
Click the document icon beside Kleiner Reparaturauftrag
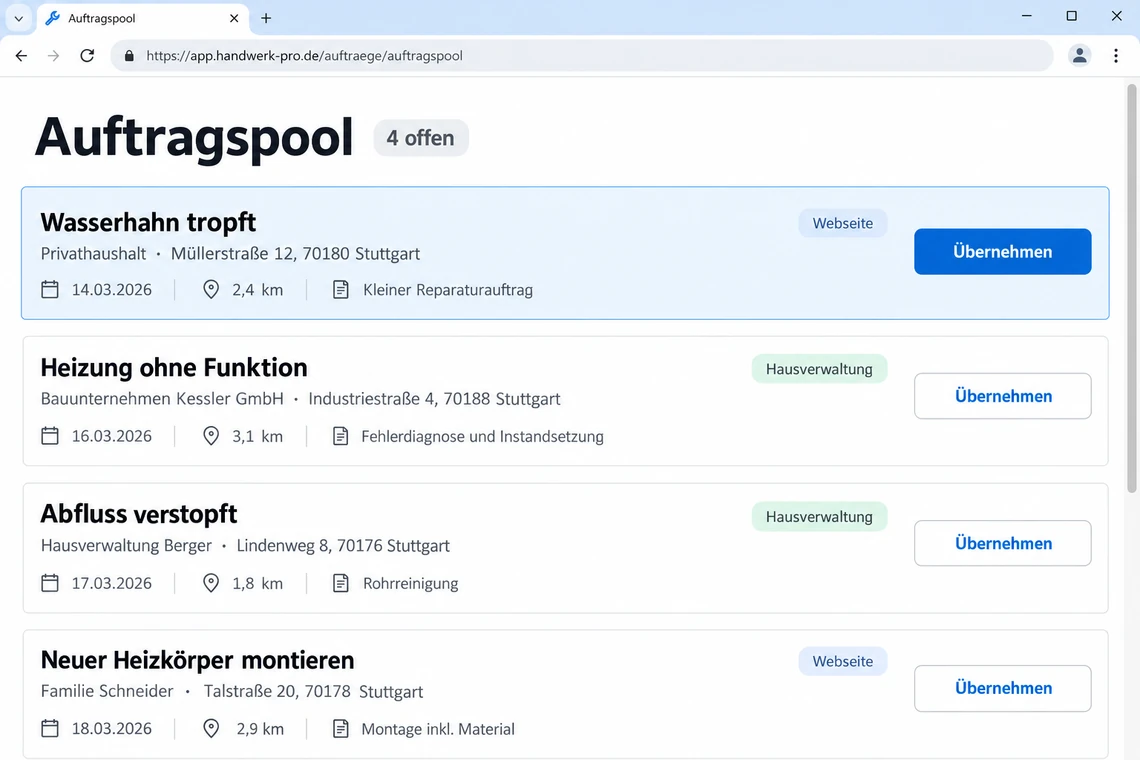click(x=340, y=289)
